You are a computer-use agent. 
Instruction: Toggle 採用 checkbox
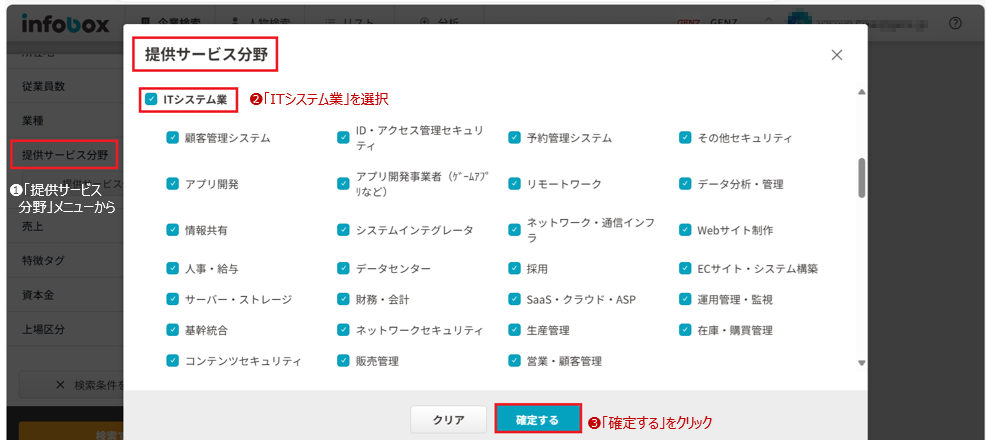click(x=514, y=269)
